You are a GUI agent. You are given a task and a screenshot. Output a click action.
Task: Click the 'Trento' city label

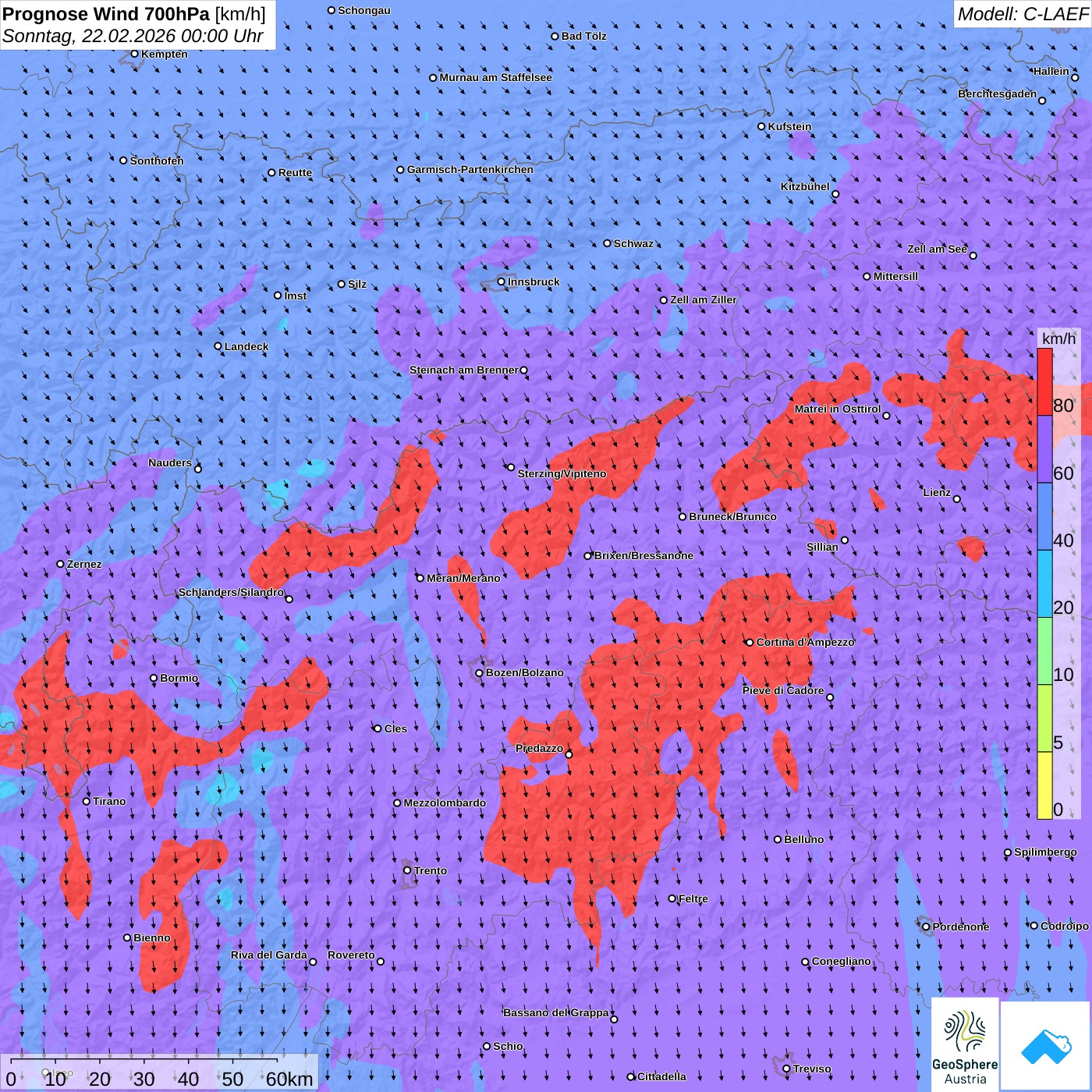pos(431,870)
